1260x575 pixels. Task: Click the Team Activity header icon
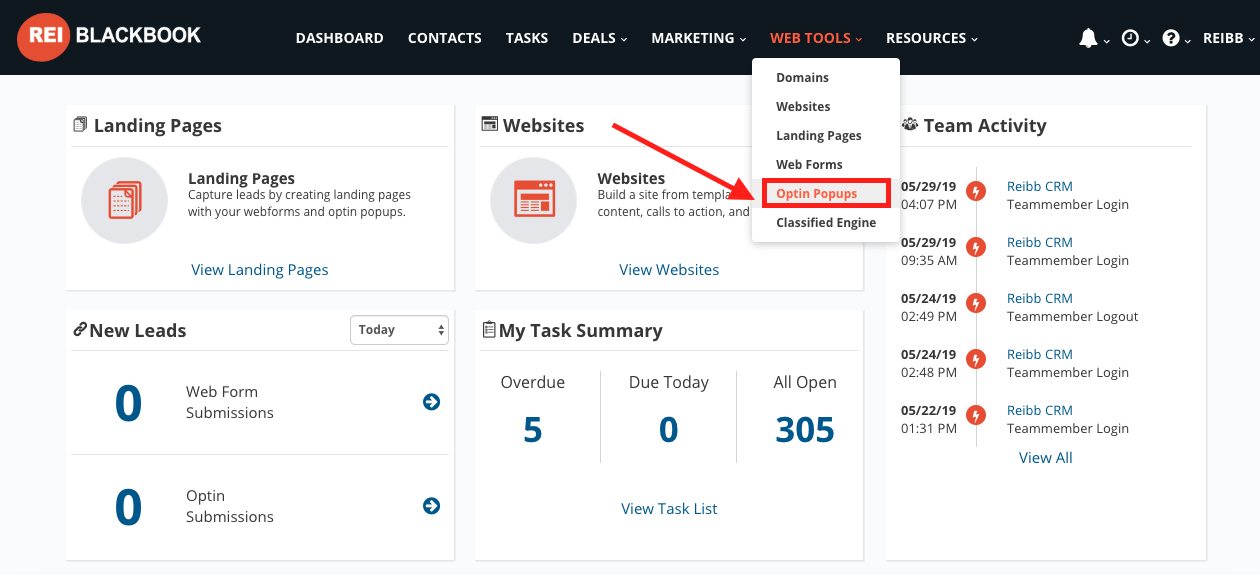tap(910, 125)
